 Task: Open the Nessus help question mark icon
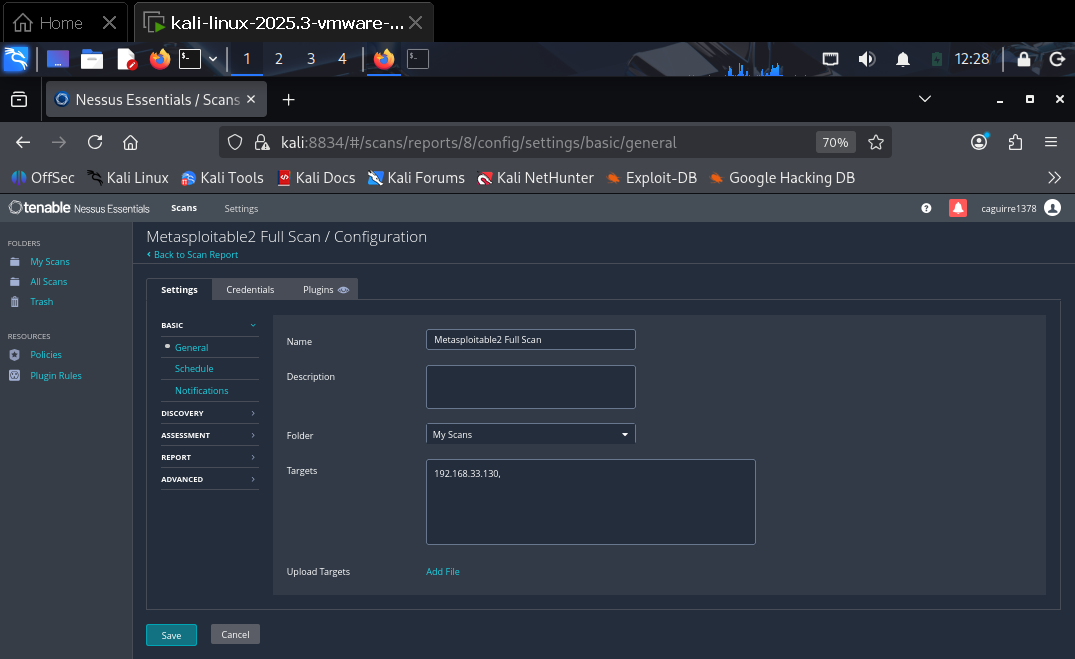pos(926,208)
